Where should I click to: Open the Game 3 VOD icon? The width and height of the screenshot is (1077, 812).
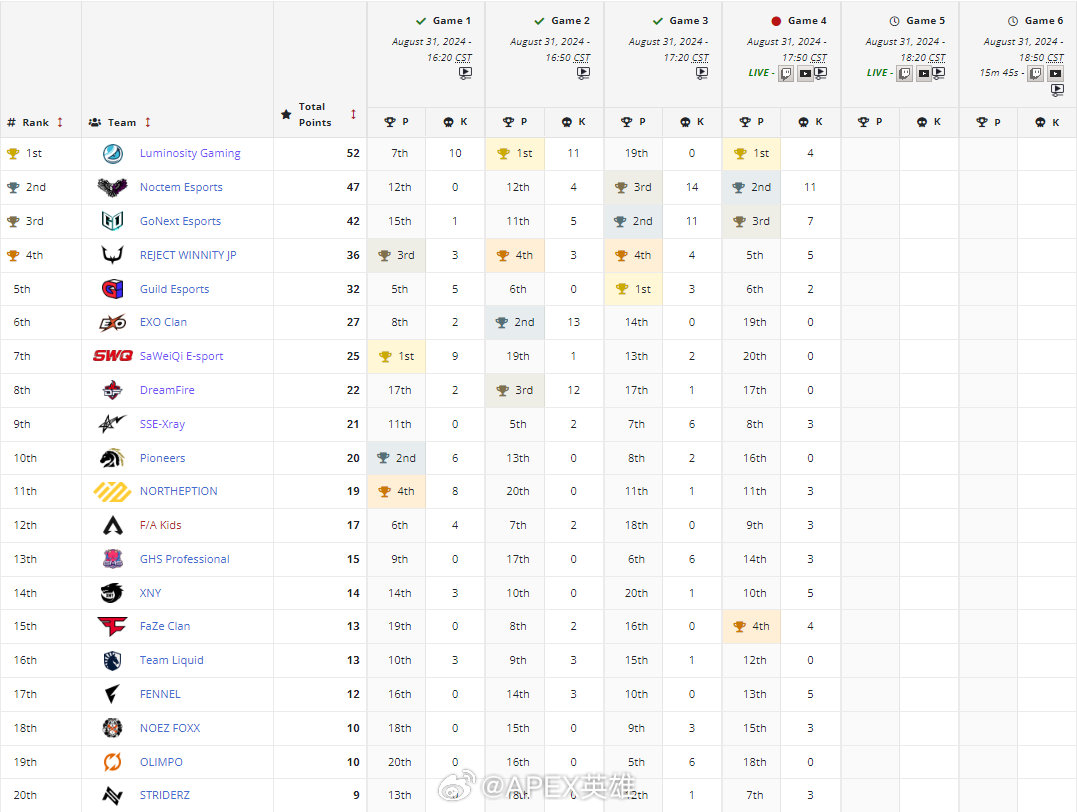701,73
